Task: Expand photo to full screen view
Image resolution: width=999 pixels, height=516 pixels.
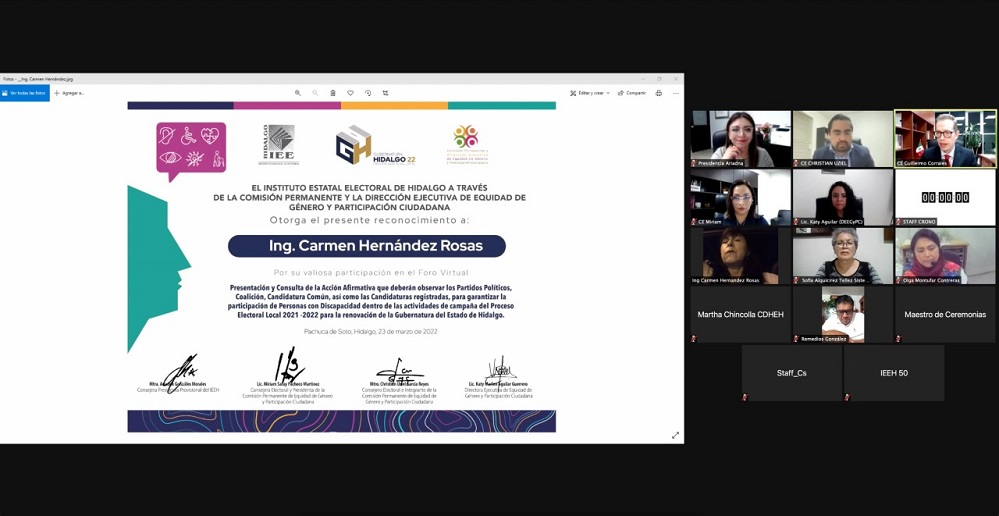Action: [x=675, y=435]
